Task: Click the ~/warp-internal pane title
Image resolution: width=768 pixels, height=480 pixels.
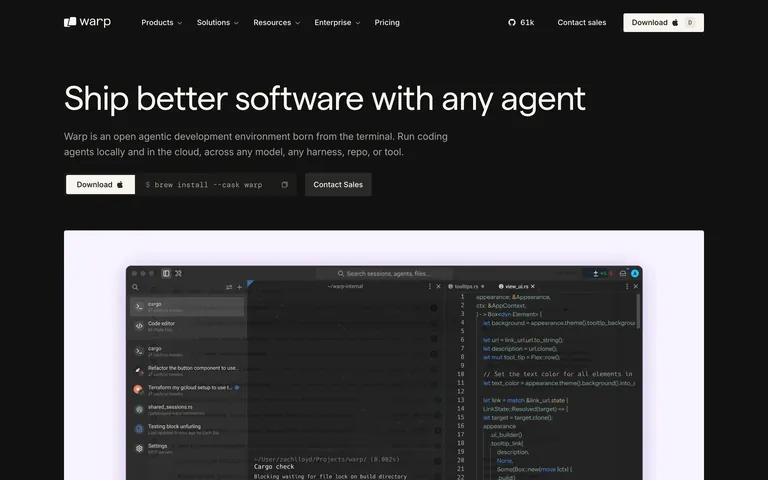Action: pos(345,287)
